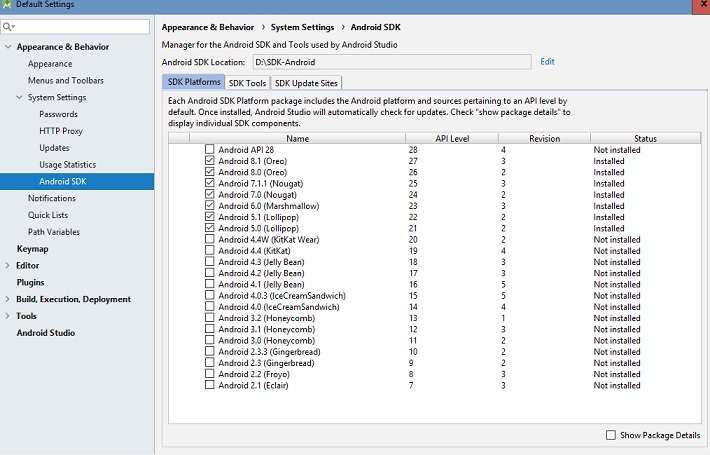
Task: Uncheck Android 8.1 (Oreo) platform
Action: pos(209,161)
